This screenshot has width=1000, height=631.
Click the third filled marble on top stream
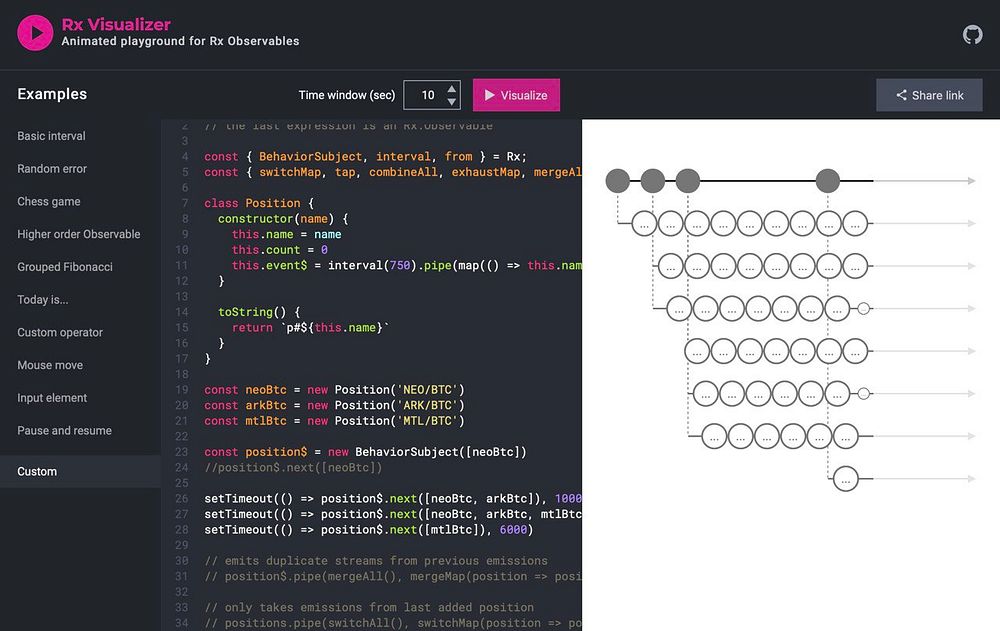point(688,181)
